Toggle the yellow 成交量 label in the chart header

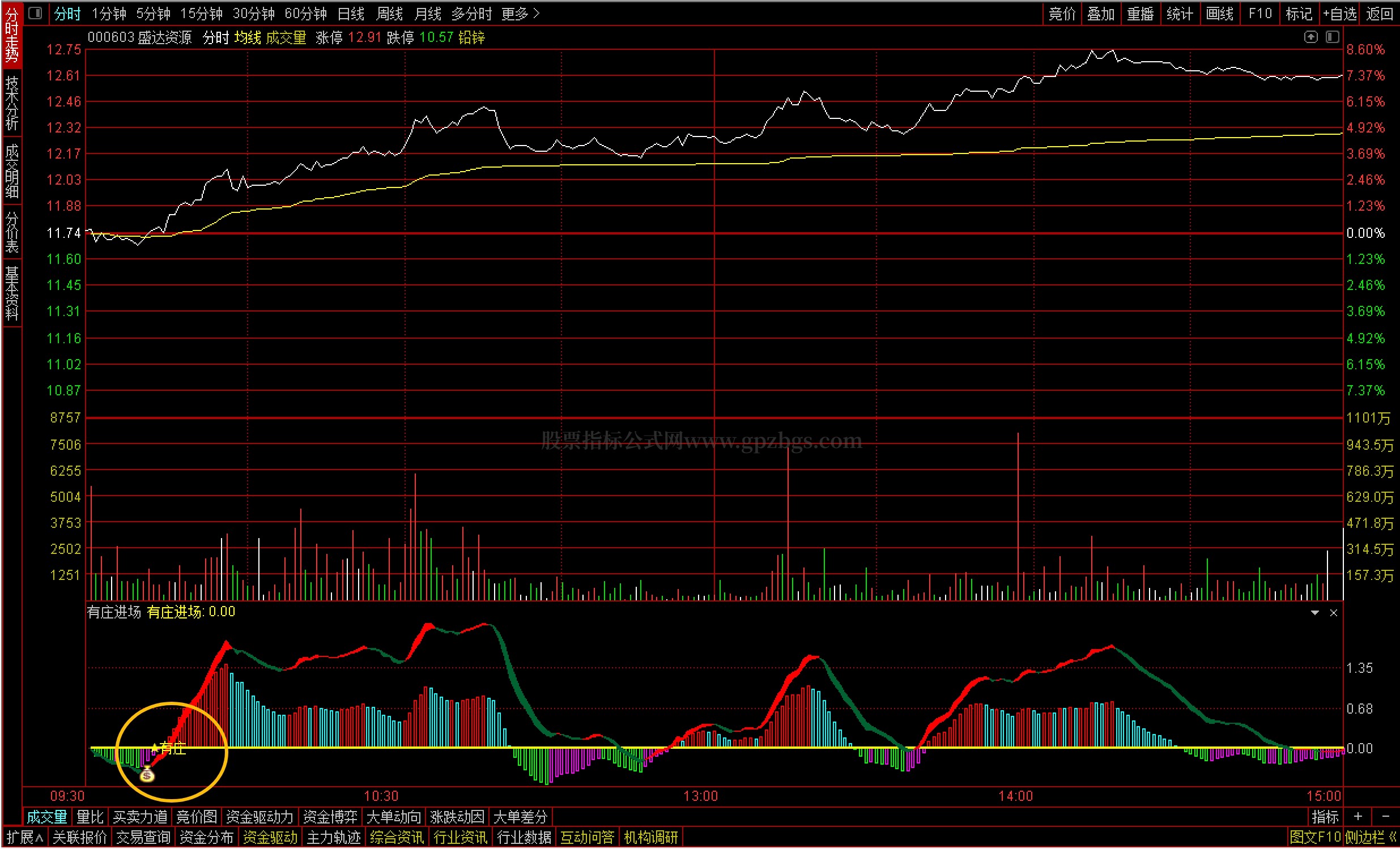tap(286, 37)
